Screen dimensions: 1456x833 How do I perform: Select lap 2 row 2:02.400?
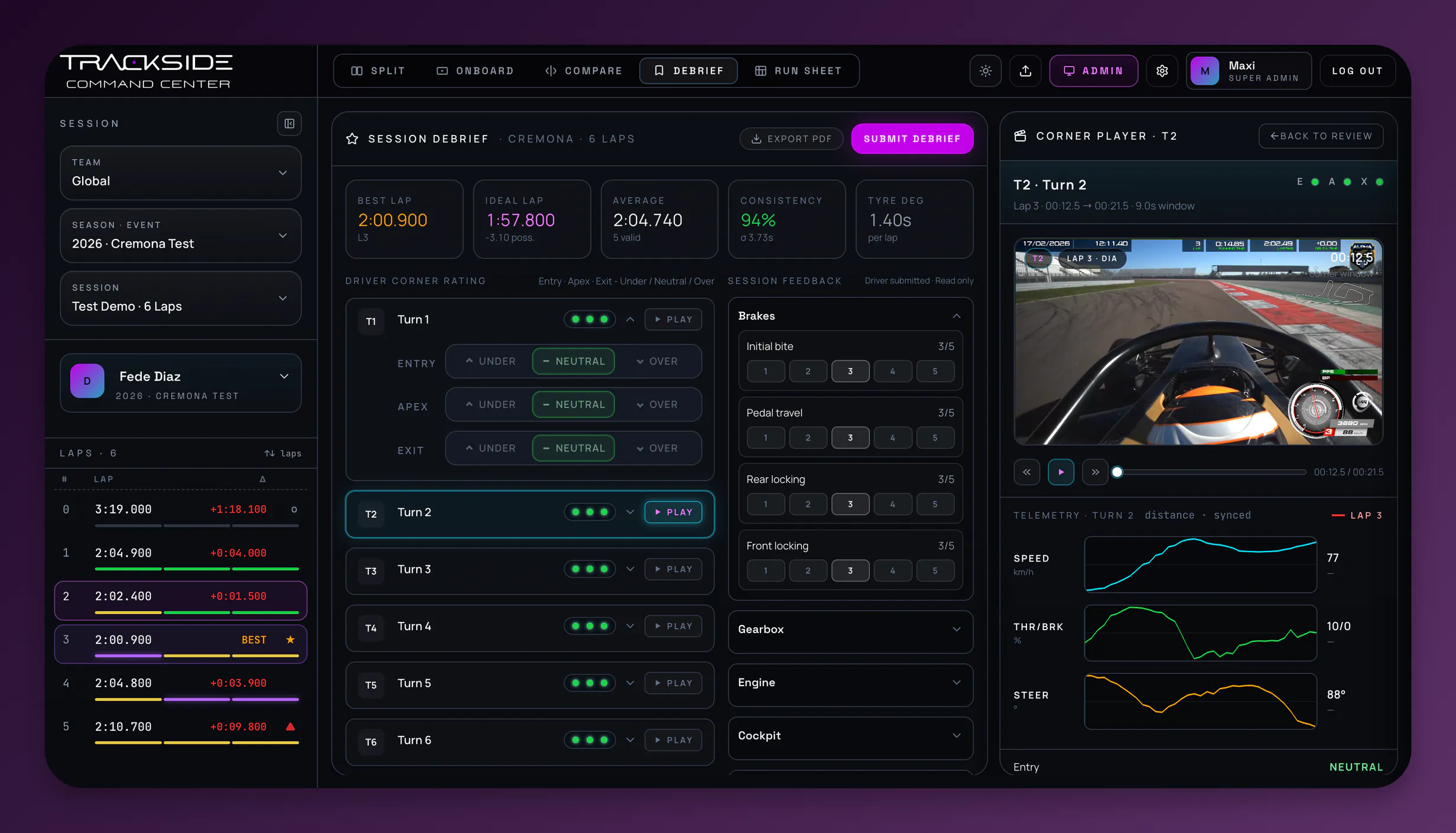click(x=180, y=601)
